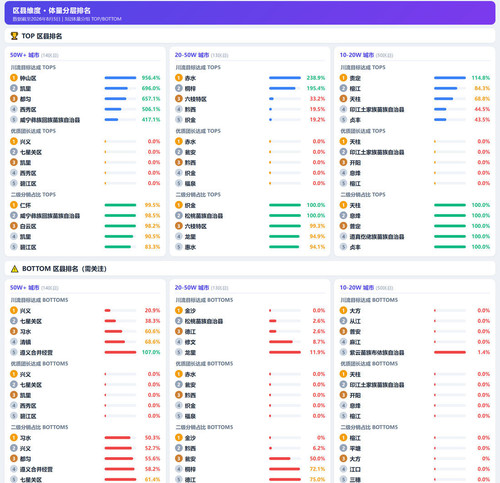Click the trophy icon beside TOP 区县排名
Viewport: 500px width, 483px height.
[14, 36]
